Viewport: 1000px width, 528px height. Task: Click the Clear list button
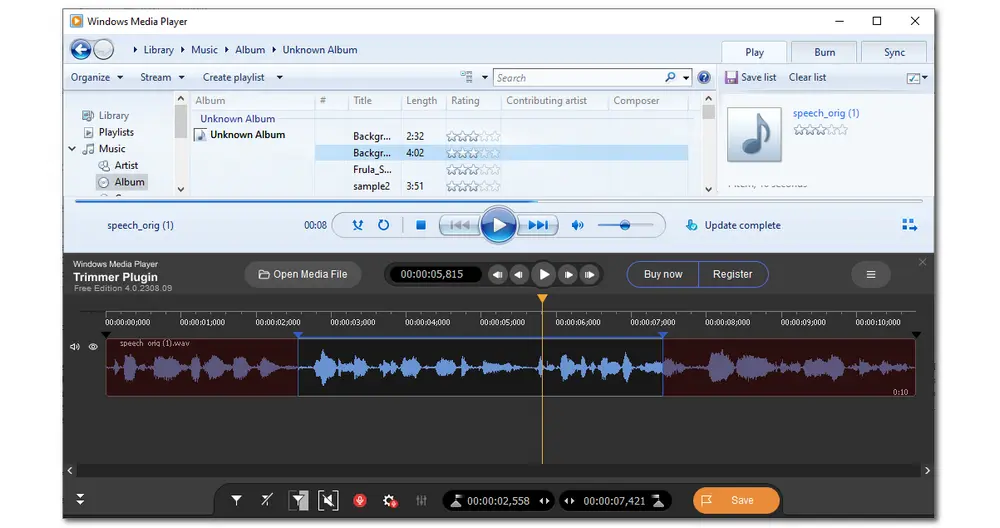(807, 77)
